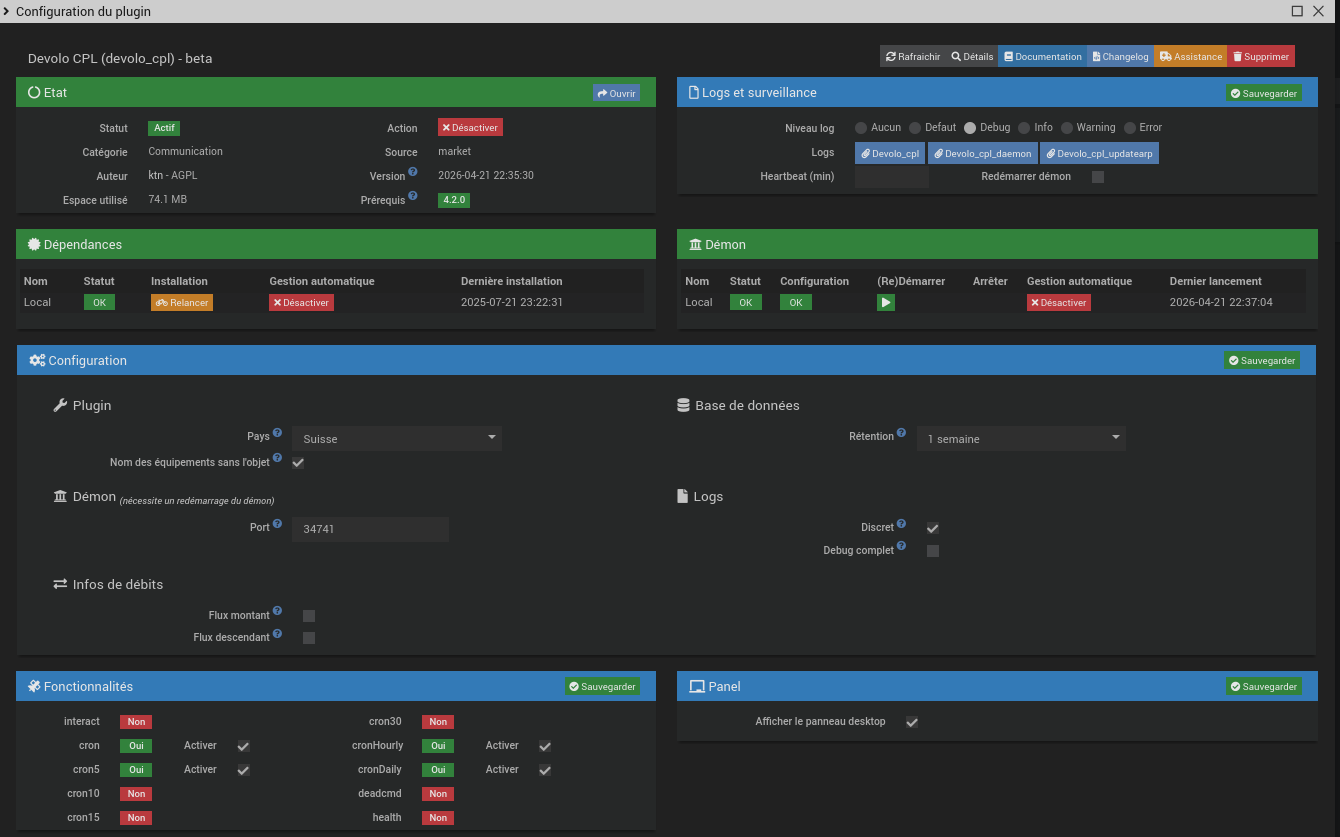
Task: Change the Rétention dropdown from 1 semaine
Action: (x=1021, y=438)
